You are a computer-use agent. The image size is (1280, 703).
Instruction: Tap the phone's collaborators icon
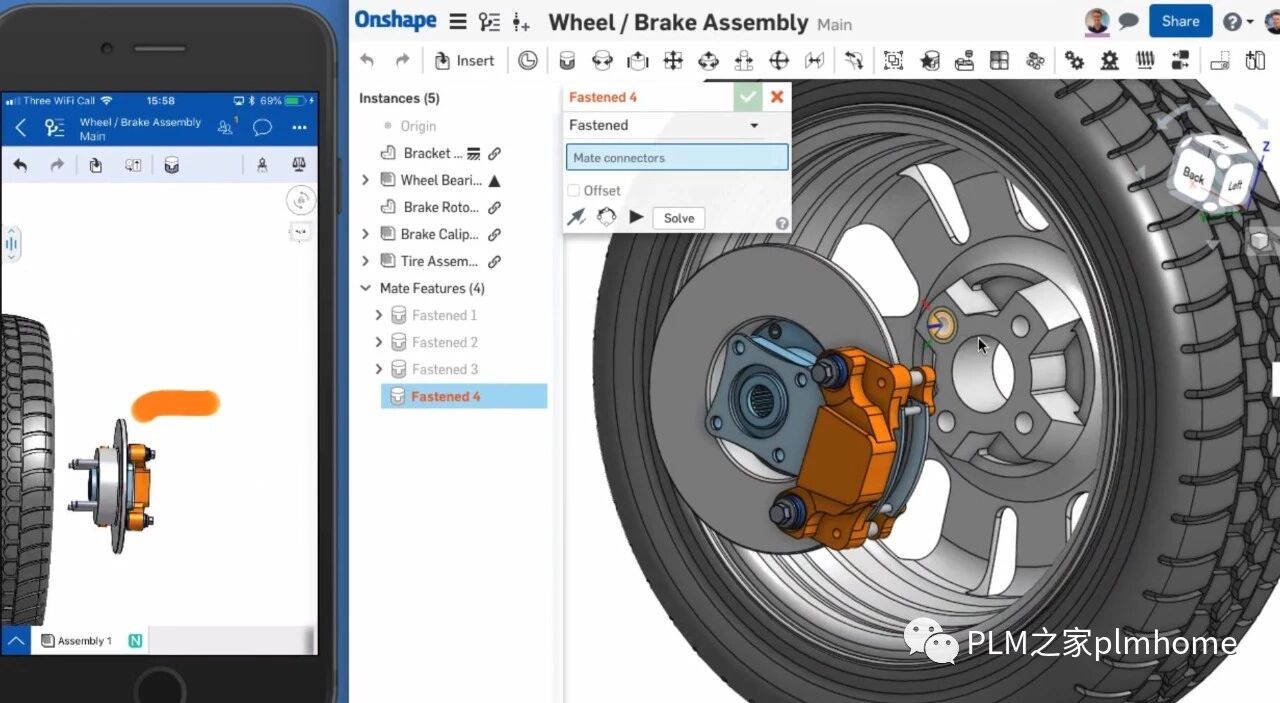coord(227,127)
